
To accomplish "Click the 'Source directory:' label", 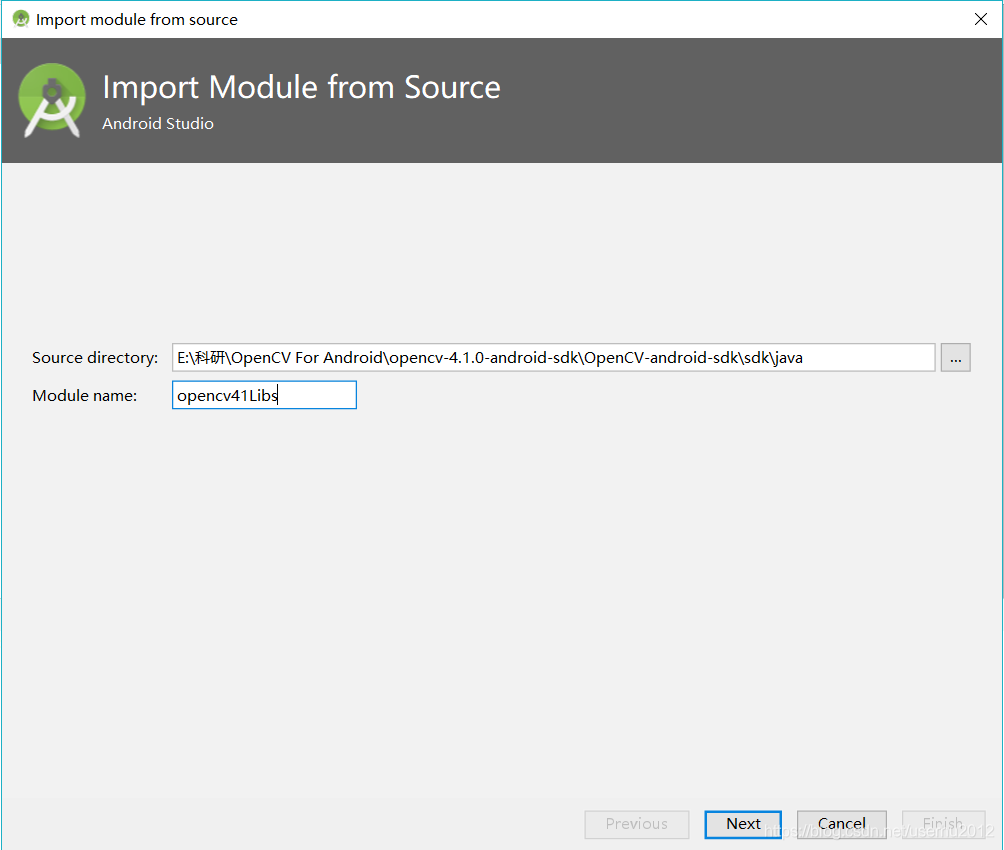I will coord(95,358).
